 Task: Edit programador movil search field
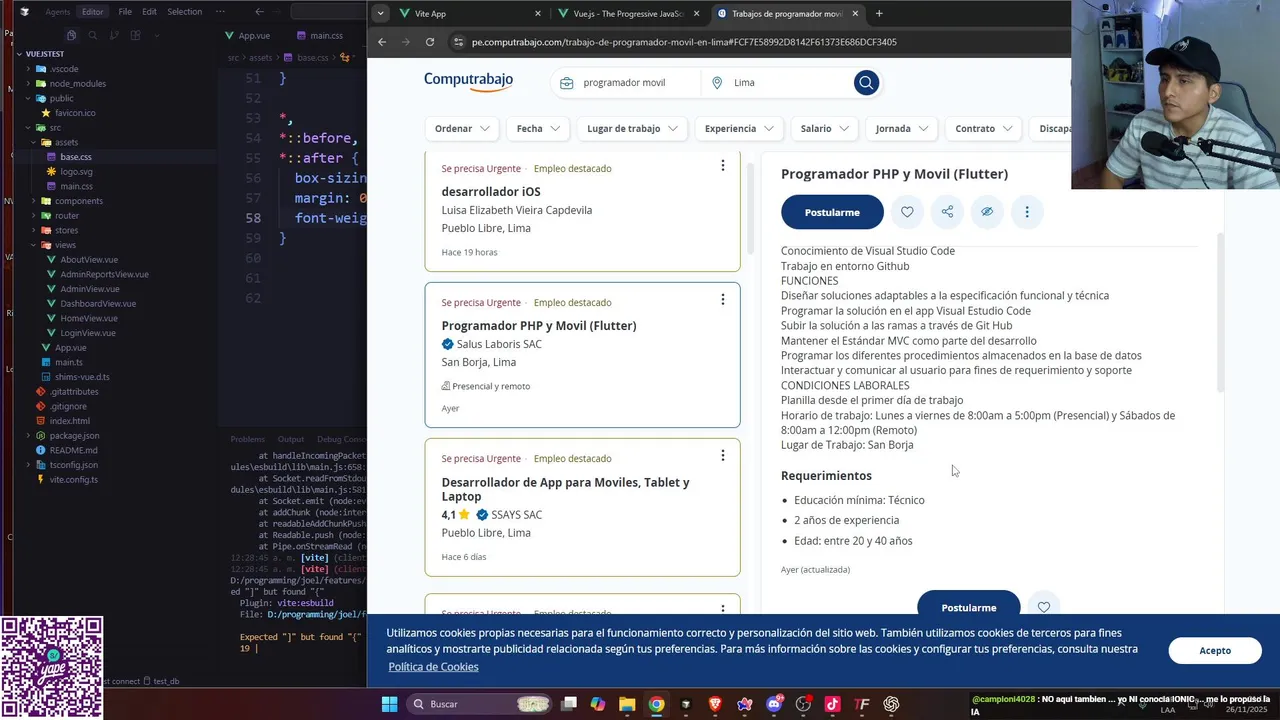pyautogui.click(x=626, y=82)
